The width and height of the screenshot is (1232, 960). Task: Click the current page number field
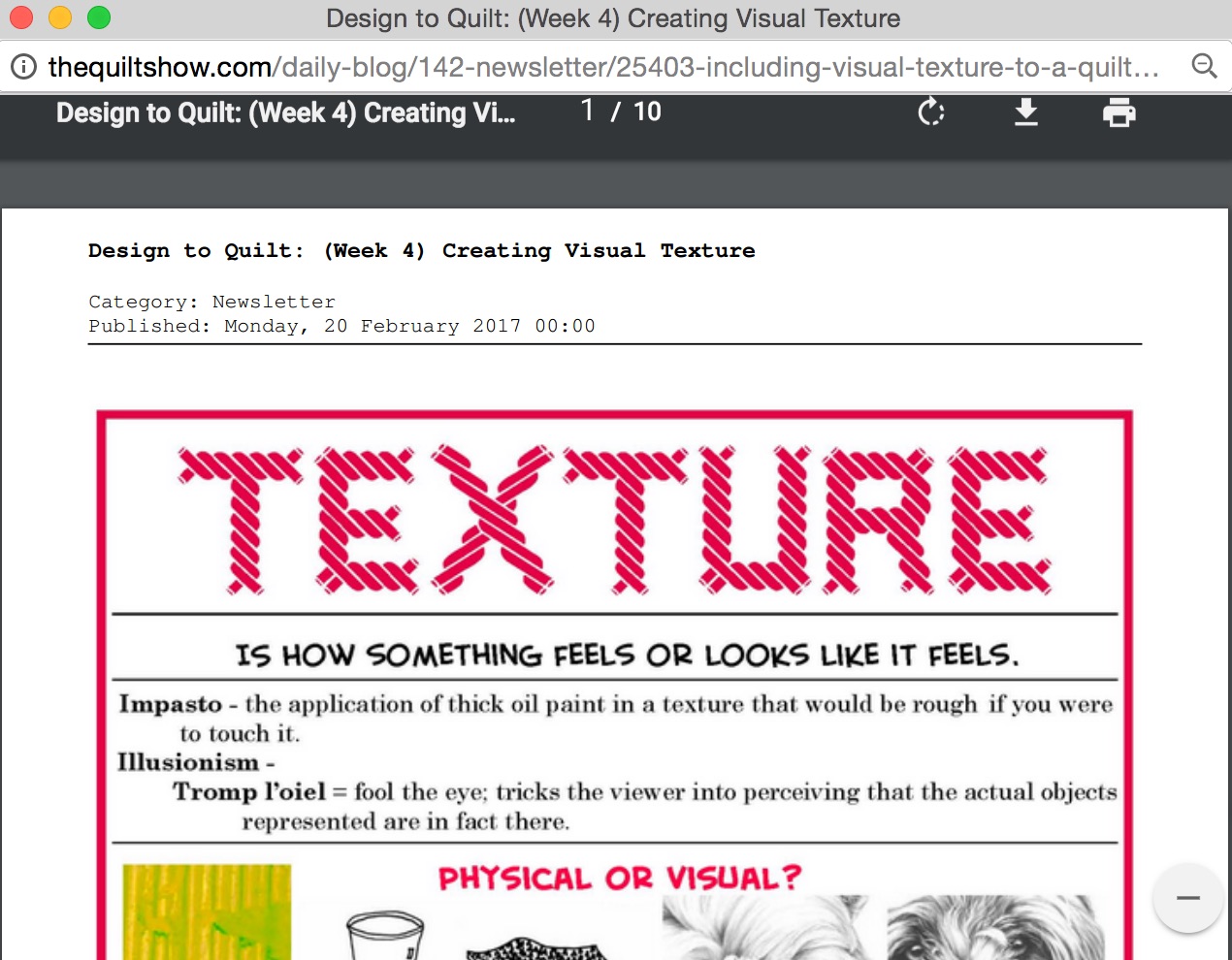tap(588, 112)
